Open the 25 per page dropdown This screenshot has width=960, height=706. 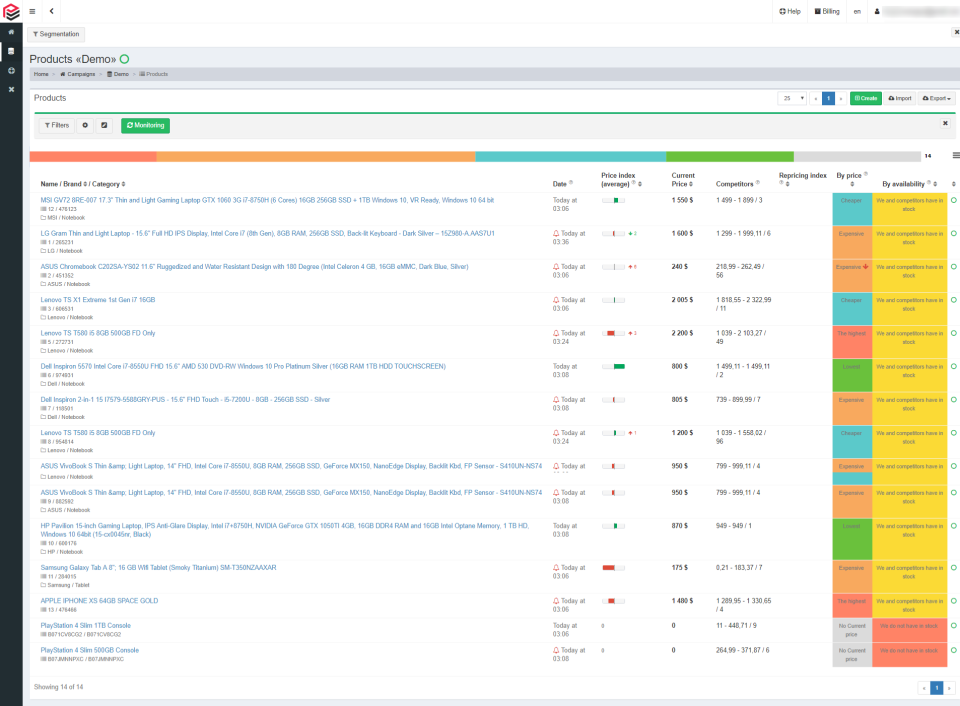[x=792, y=99]
